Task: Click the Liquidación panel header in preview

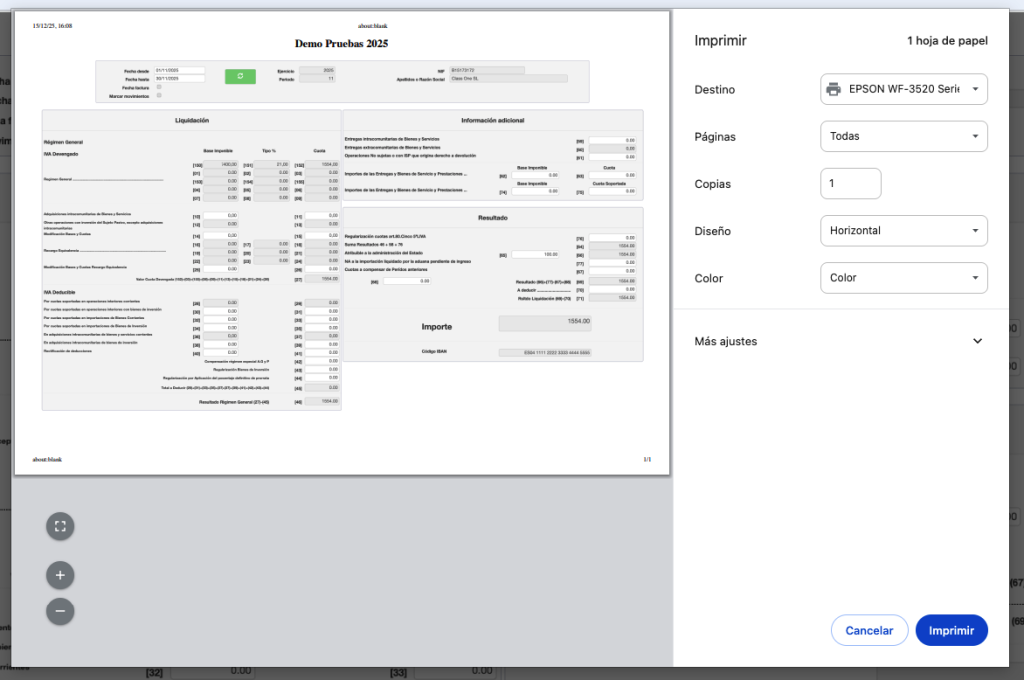Action: click(x=192, y=120)
